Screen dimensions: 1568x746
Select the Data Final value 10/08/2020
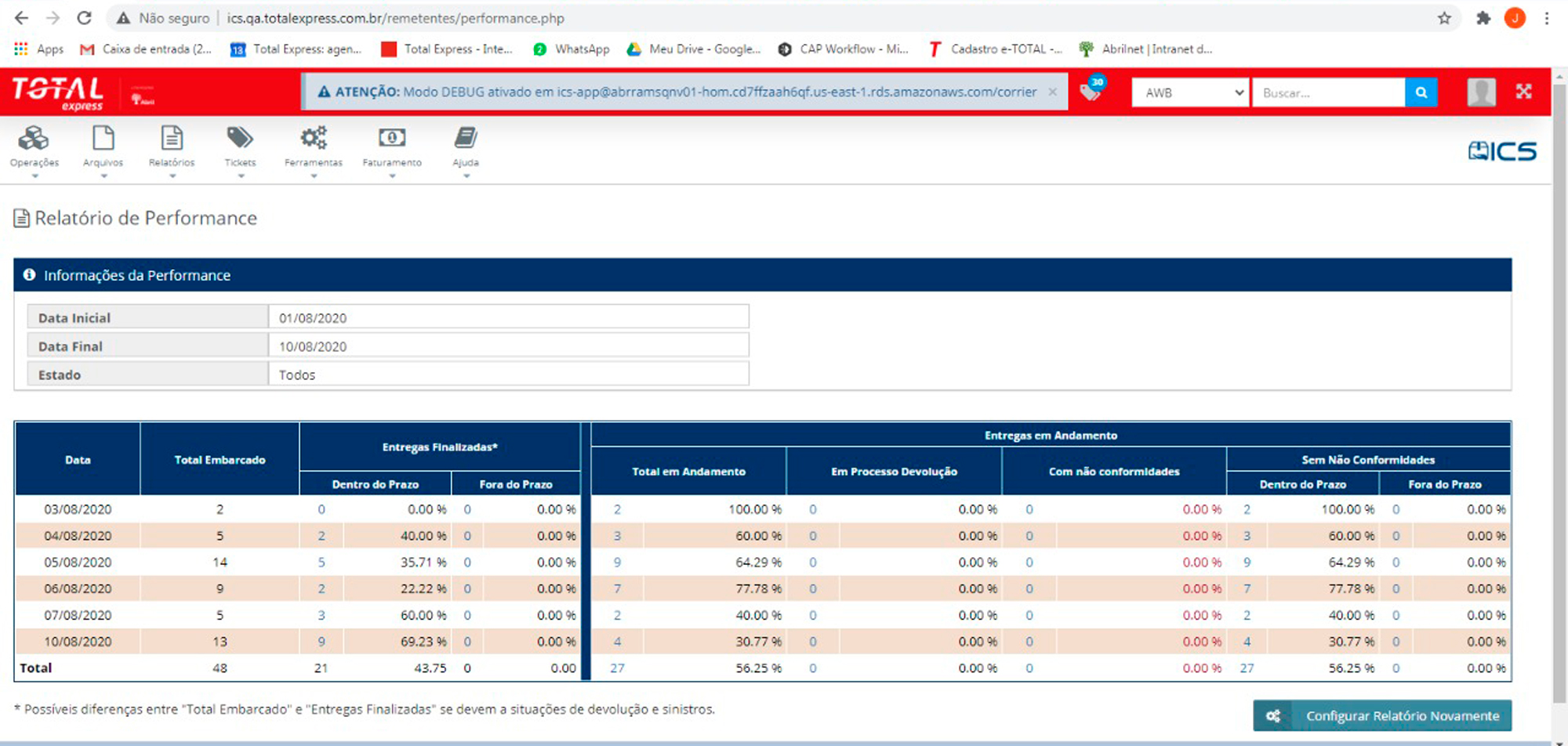click(509, 346)
